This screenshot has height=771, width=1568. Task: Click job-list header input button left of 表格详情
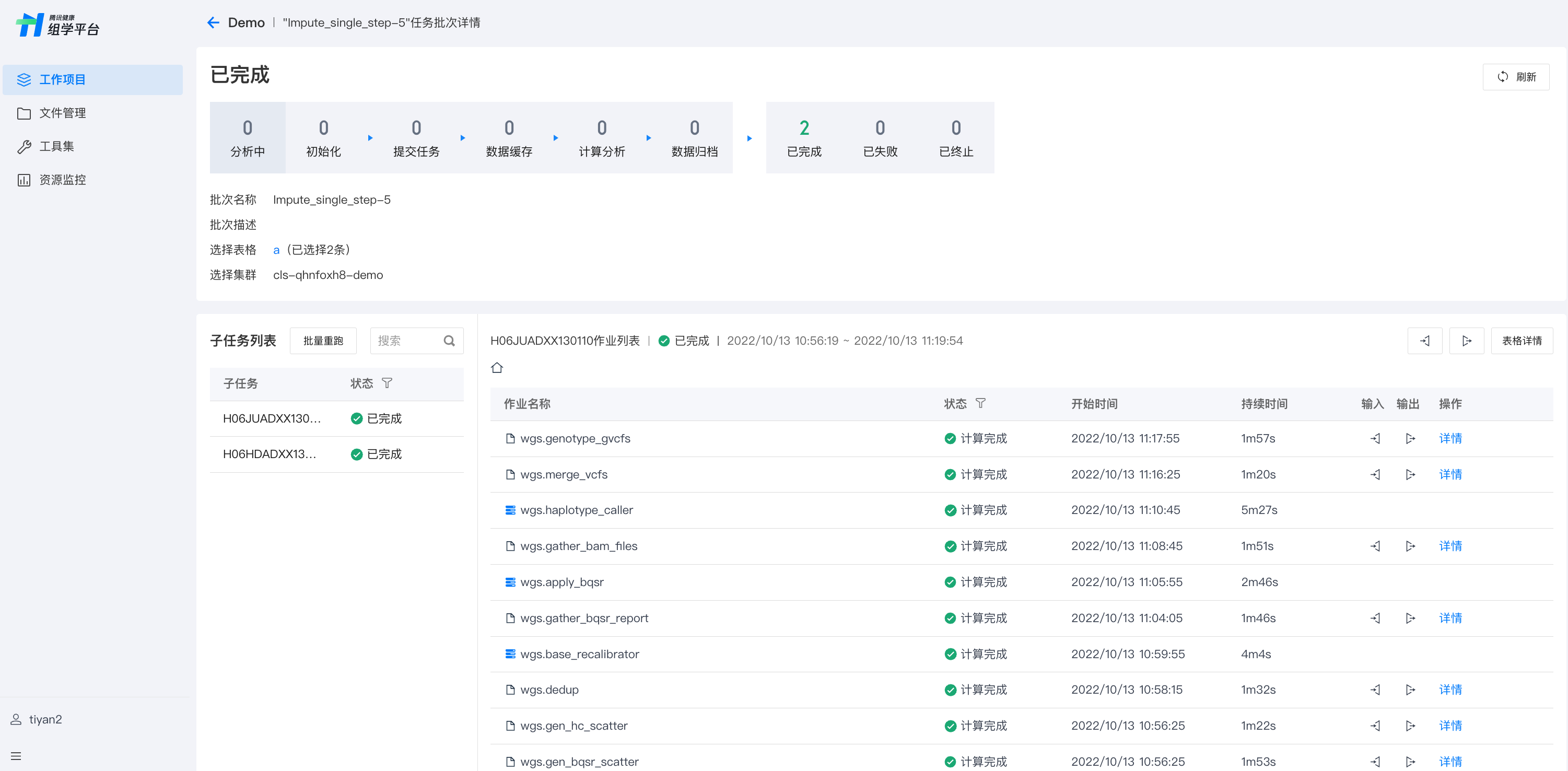(1424, 341)
